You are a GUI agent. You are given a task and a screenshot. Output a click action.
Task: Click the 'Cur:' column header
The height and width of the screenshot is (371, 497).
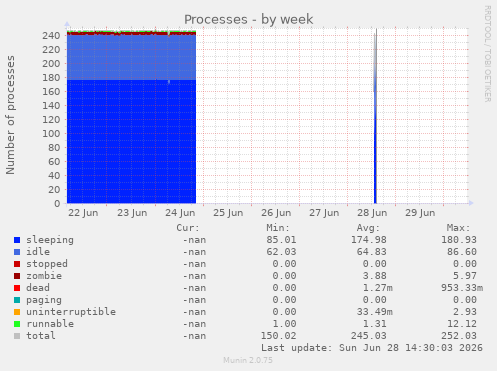click(x=188, y=228)
